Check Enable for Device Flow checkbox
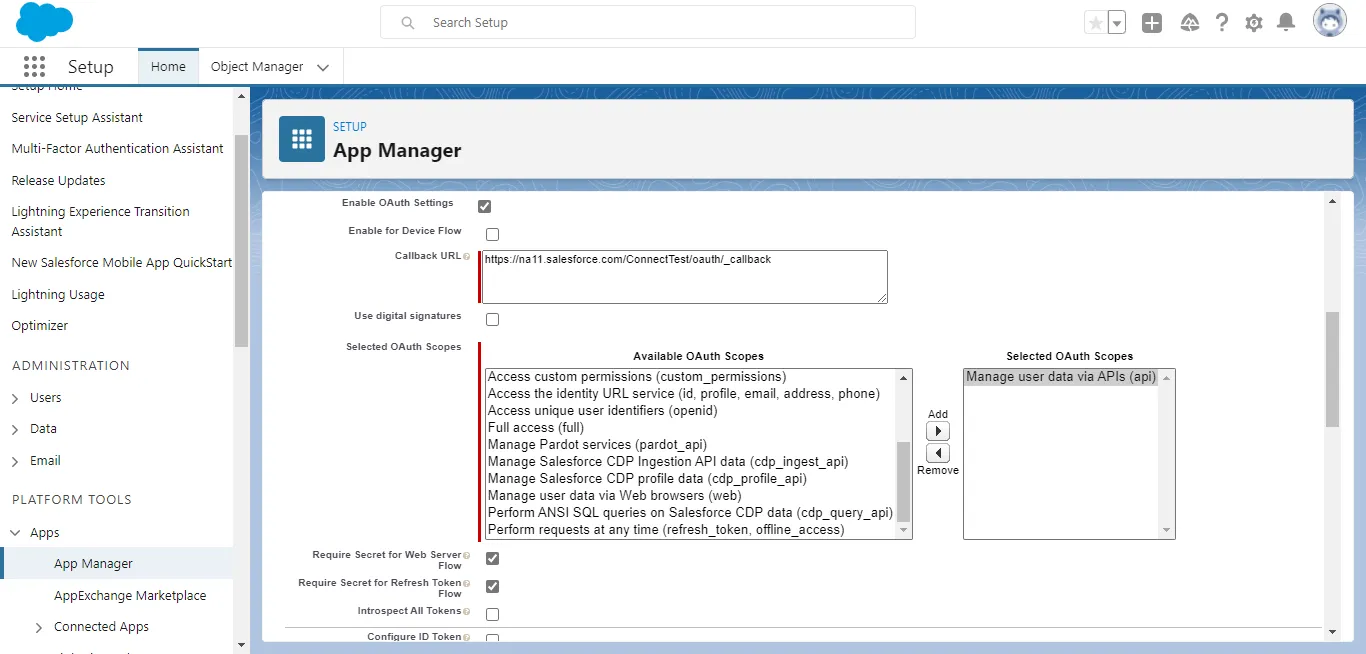 (493, 235)
